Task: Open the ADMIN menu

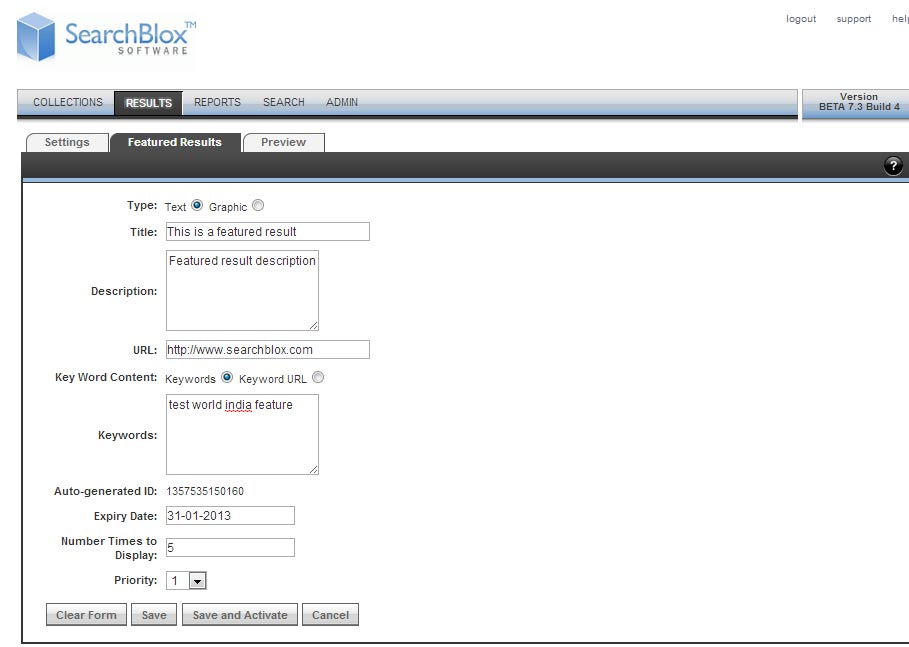Action: (x=341, y=102)
